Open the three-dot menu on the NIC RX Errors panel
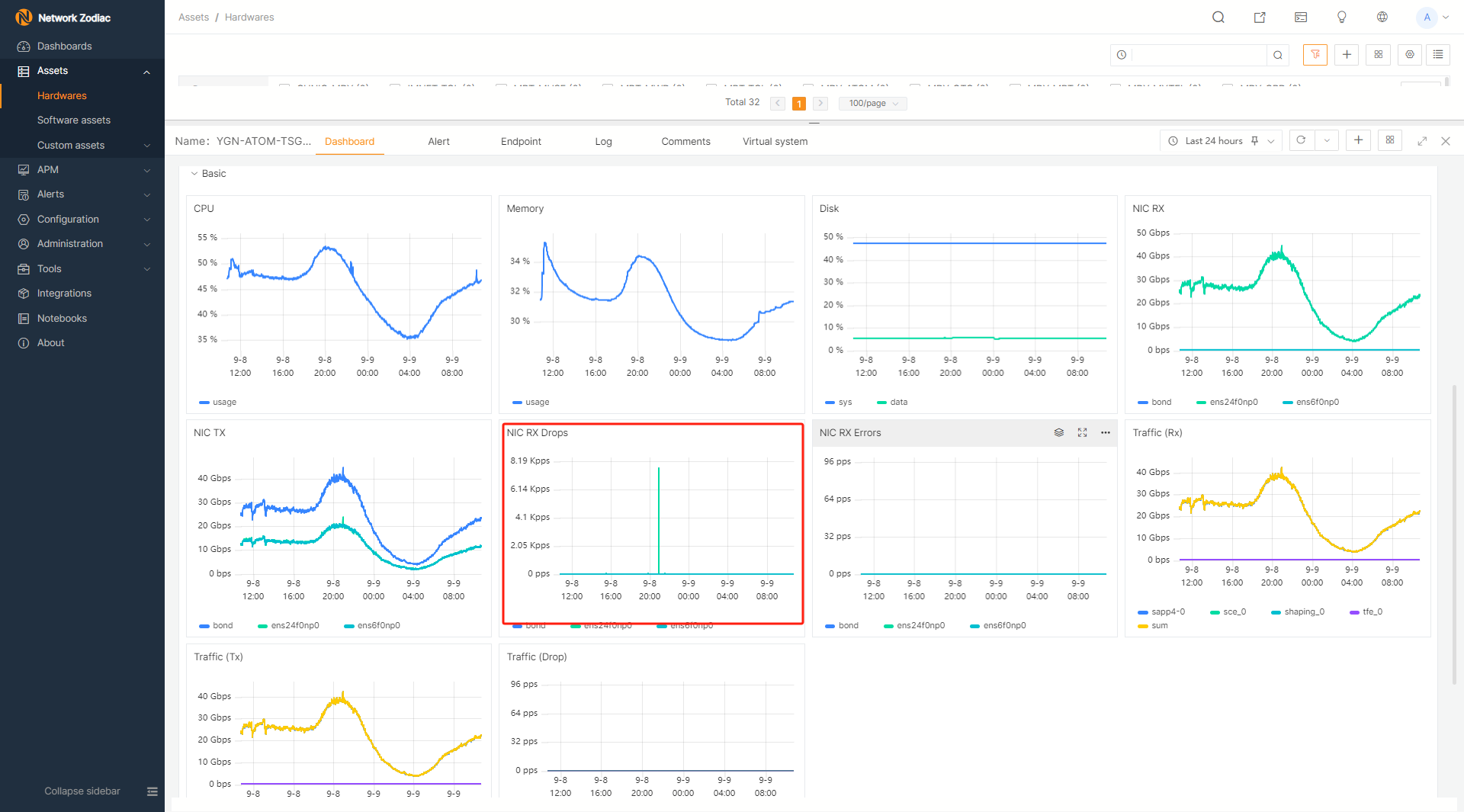The width and height of the screenshot is (1464, 812). point(1106,432)
